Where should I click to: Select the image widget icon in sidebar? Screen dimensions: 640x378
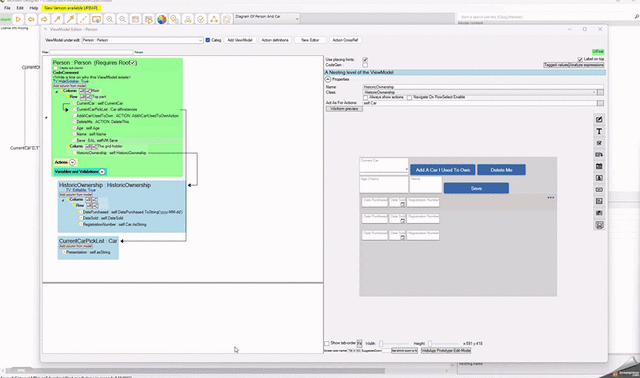(599, 178)
